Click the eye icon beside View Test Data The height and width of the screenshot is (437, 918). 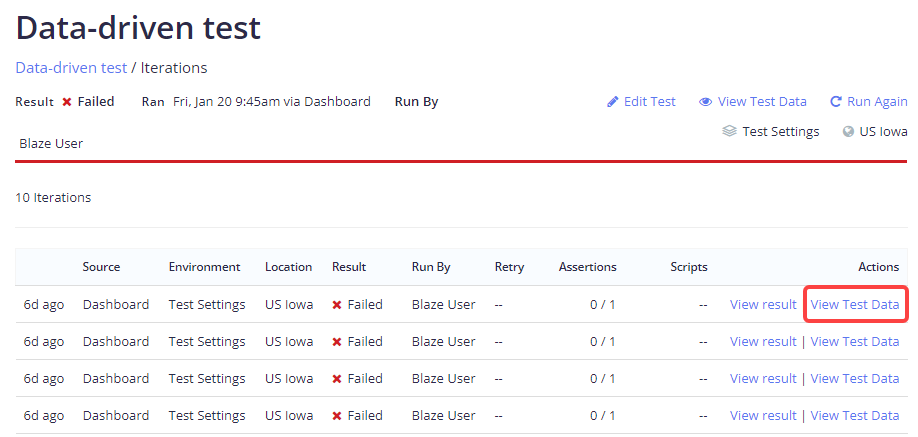coord(705,102)
